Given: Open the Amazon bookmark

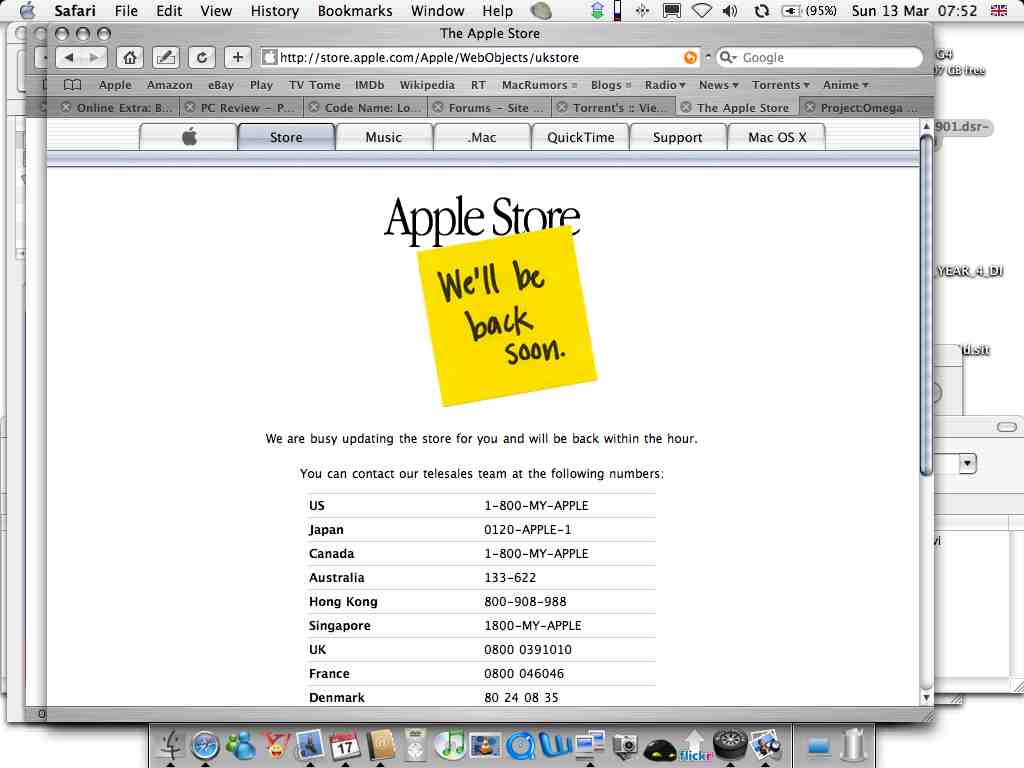Looking at the screenshot, I should (x=170, y=85).
